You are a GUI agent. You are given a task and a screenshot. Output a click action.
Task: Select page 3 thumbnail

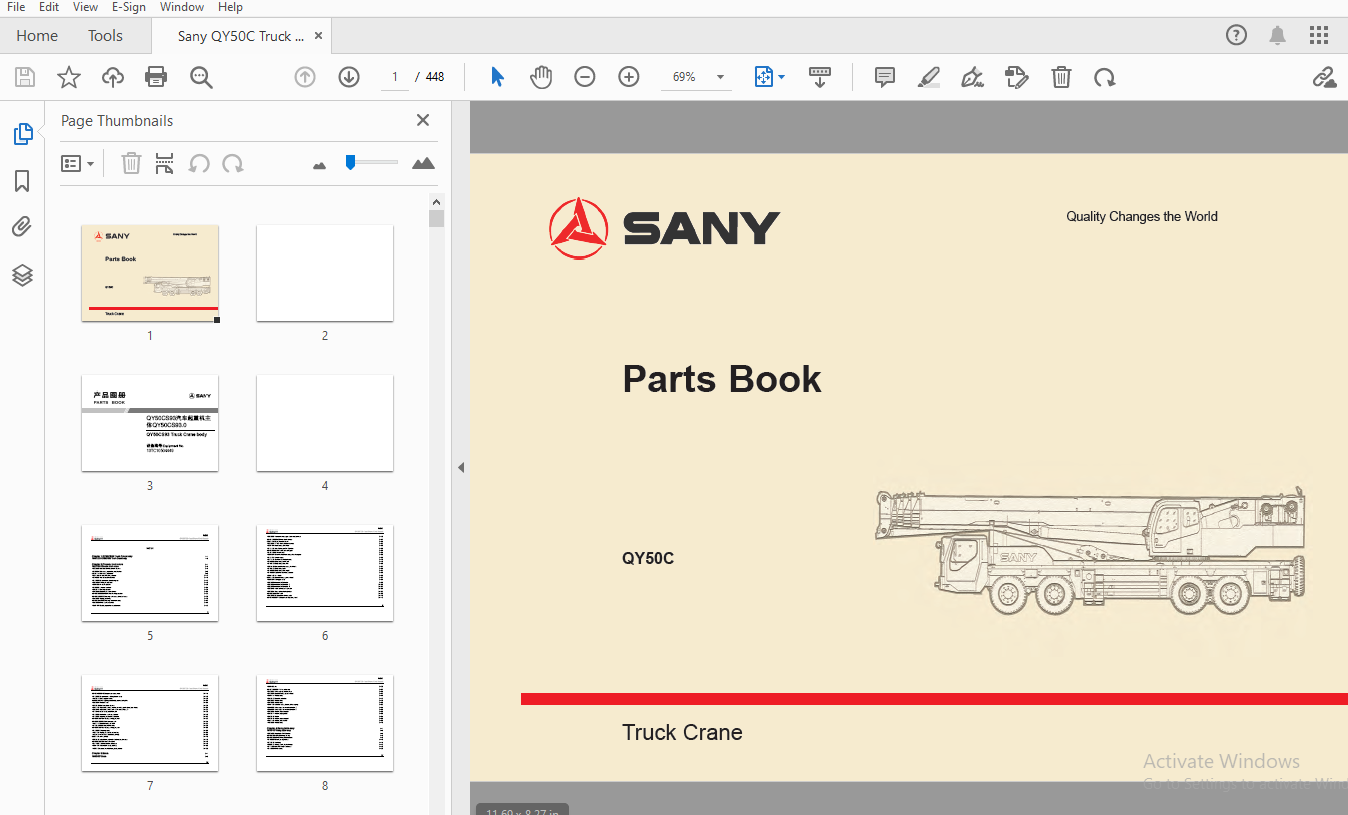pos(150,423)
